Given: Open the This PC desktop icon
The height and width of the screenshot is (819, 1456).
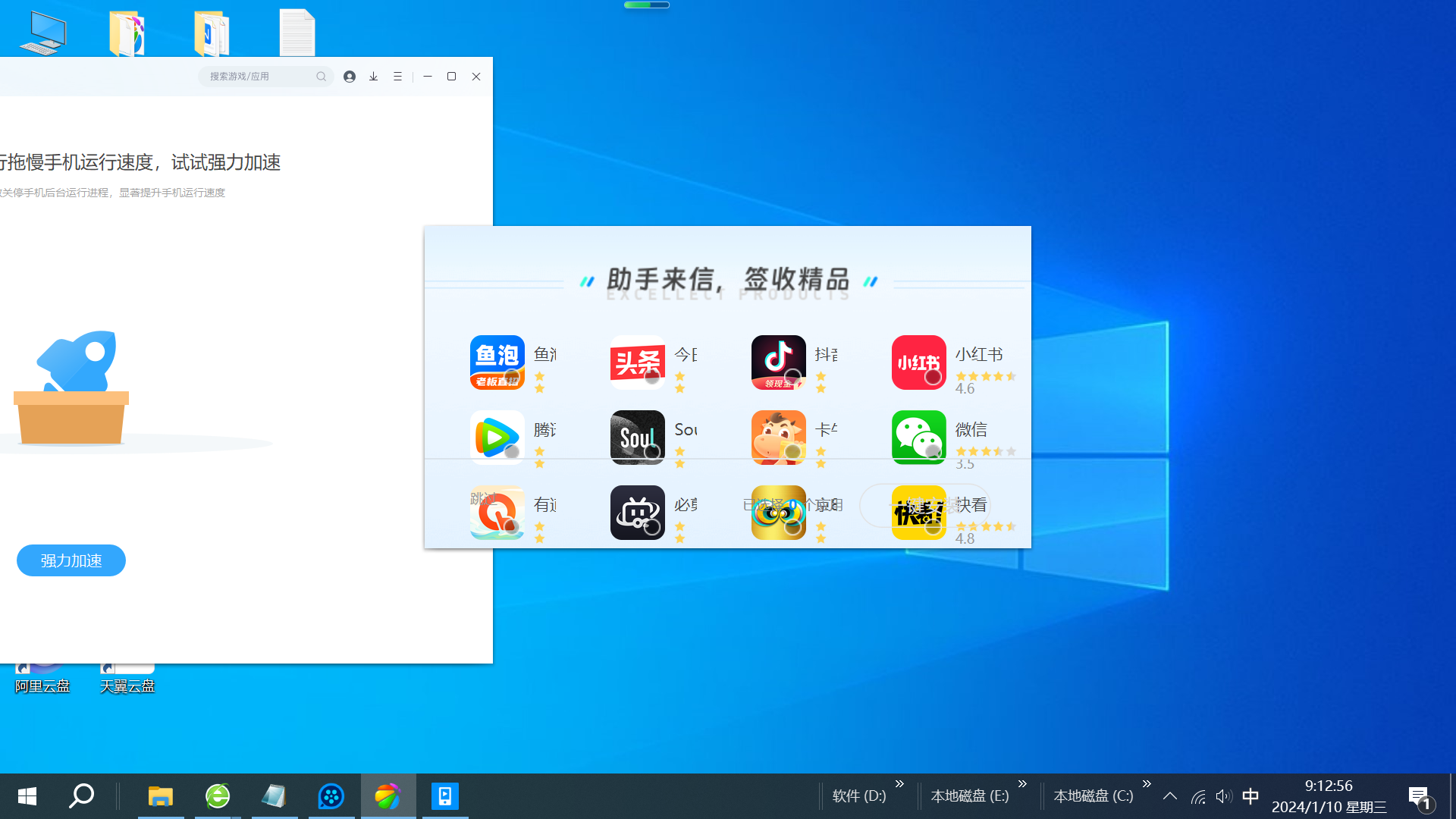Looking at the screenshot, I should [x=43, y=33].
